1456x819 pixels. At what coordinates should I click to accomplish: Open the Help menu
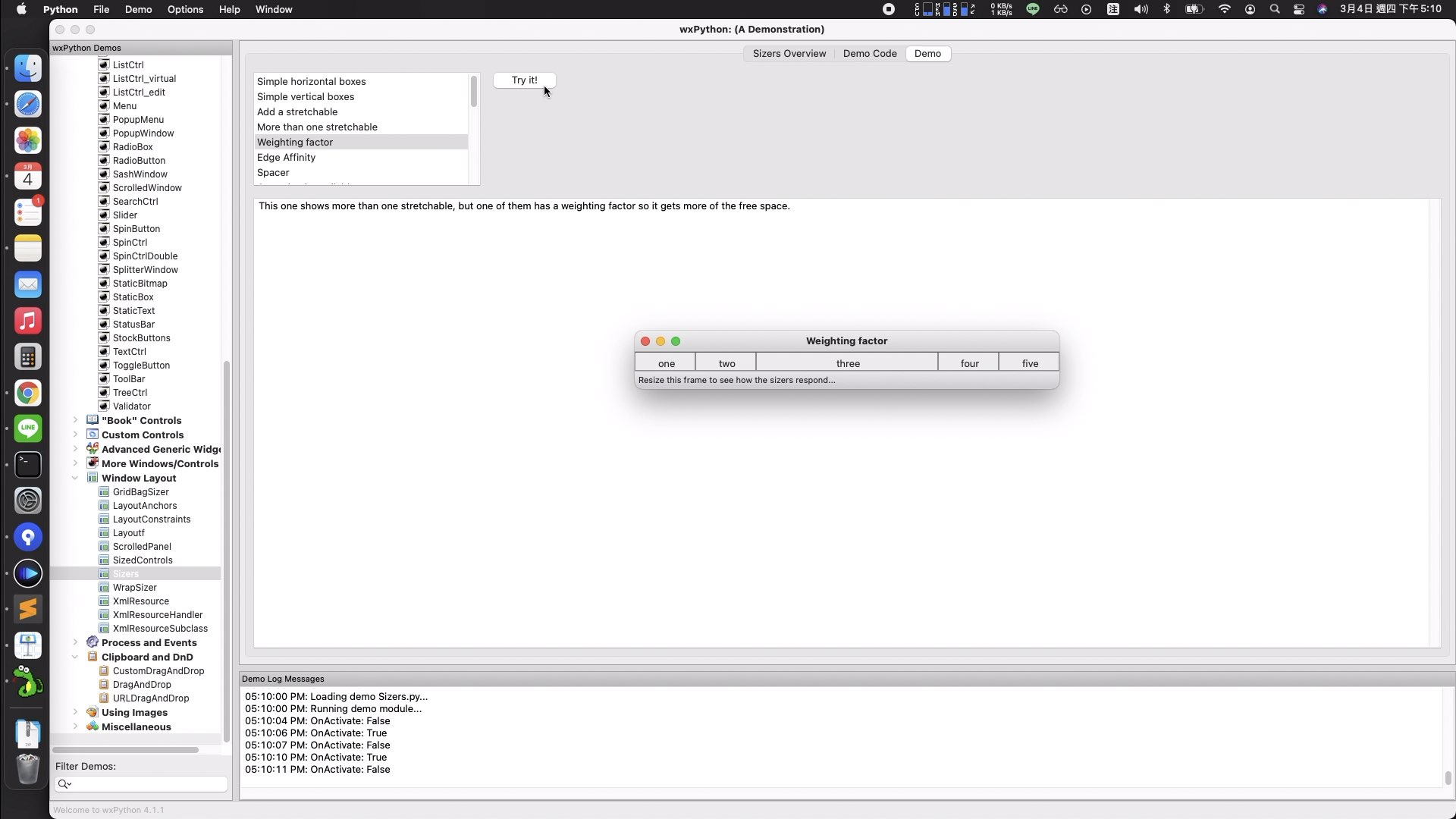[229, 9]
